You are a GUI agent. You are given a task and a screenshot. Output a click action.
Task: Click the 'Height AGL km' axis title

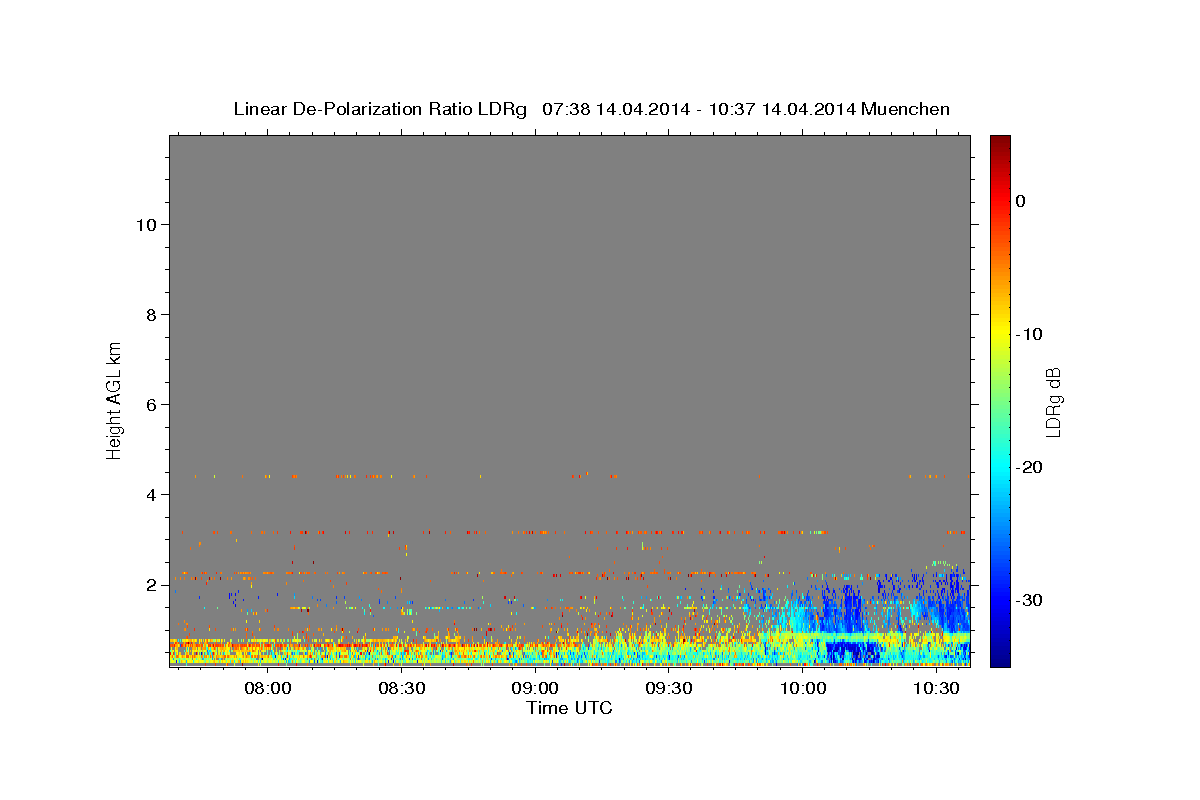(114, 399)
